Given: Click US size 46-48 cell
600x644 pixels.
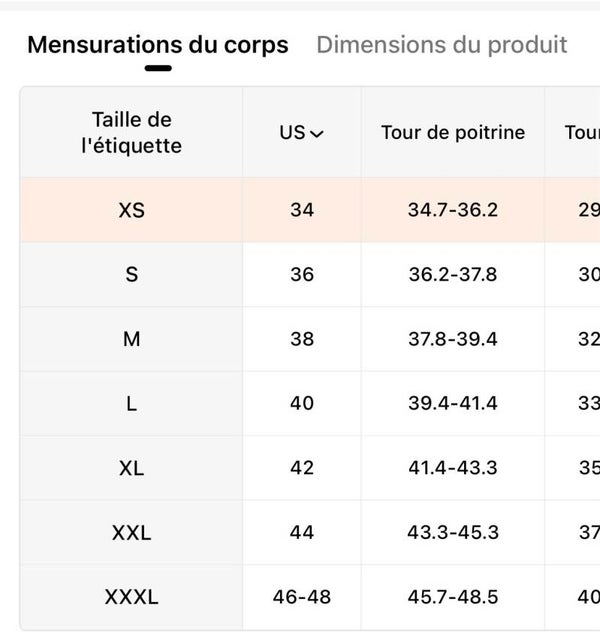Looking at the screenshot, I should tap(301, 597).
